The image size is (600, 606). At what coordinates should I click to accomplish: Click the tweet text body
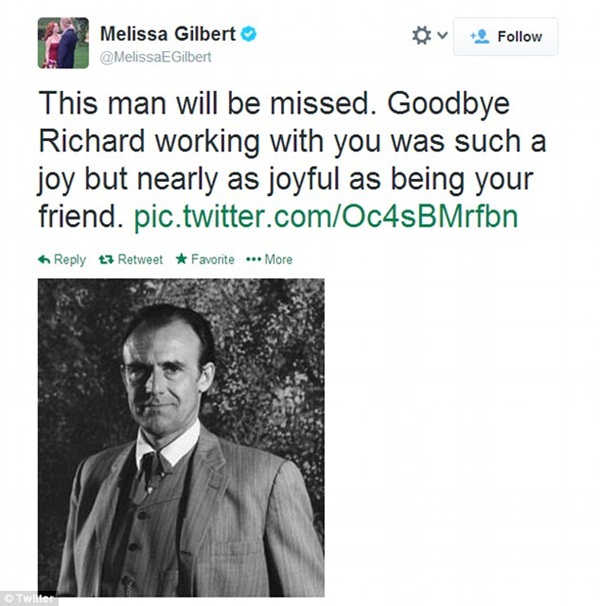[x=292, y=160]
